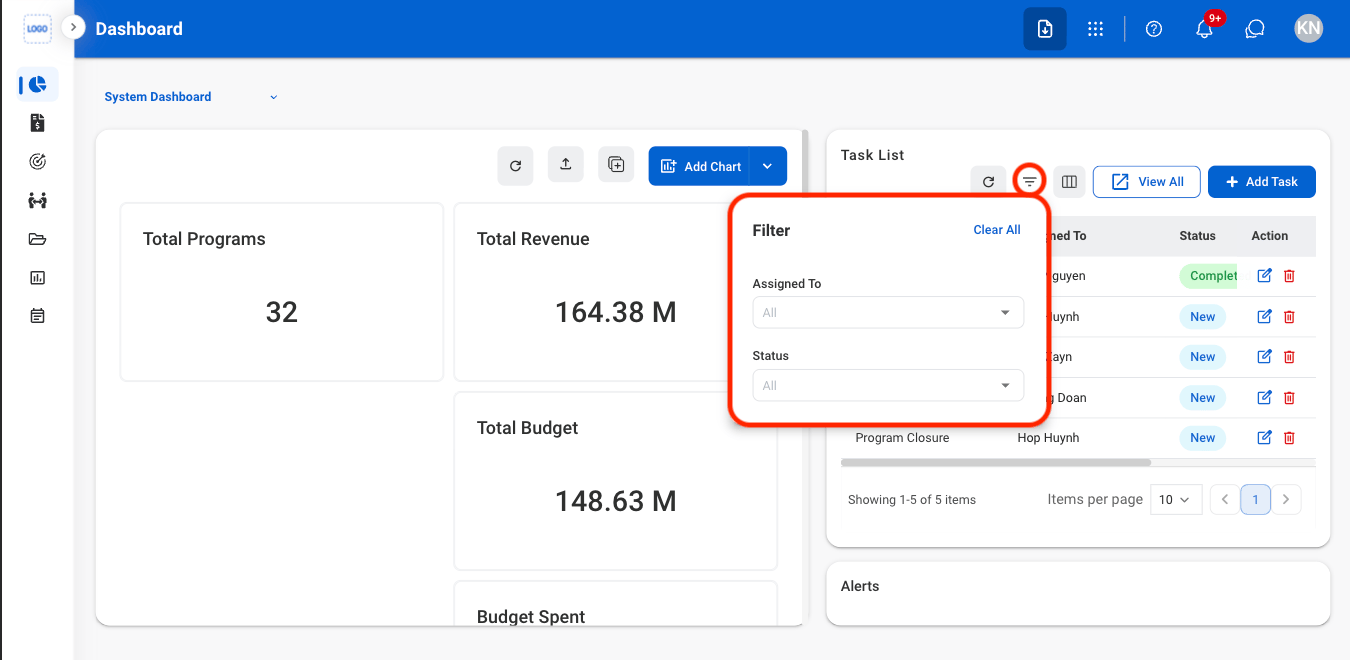Open the target goals sidebar icon
This screenshot has height=660, width=1350.
pyautogui.click(x=38, y=161)
